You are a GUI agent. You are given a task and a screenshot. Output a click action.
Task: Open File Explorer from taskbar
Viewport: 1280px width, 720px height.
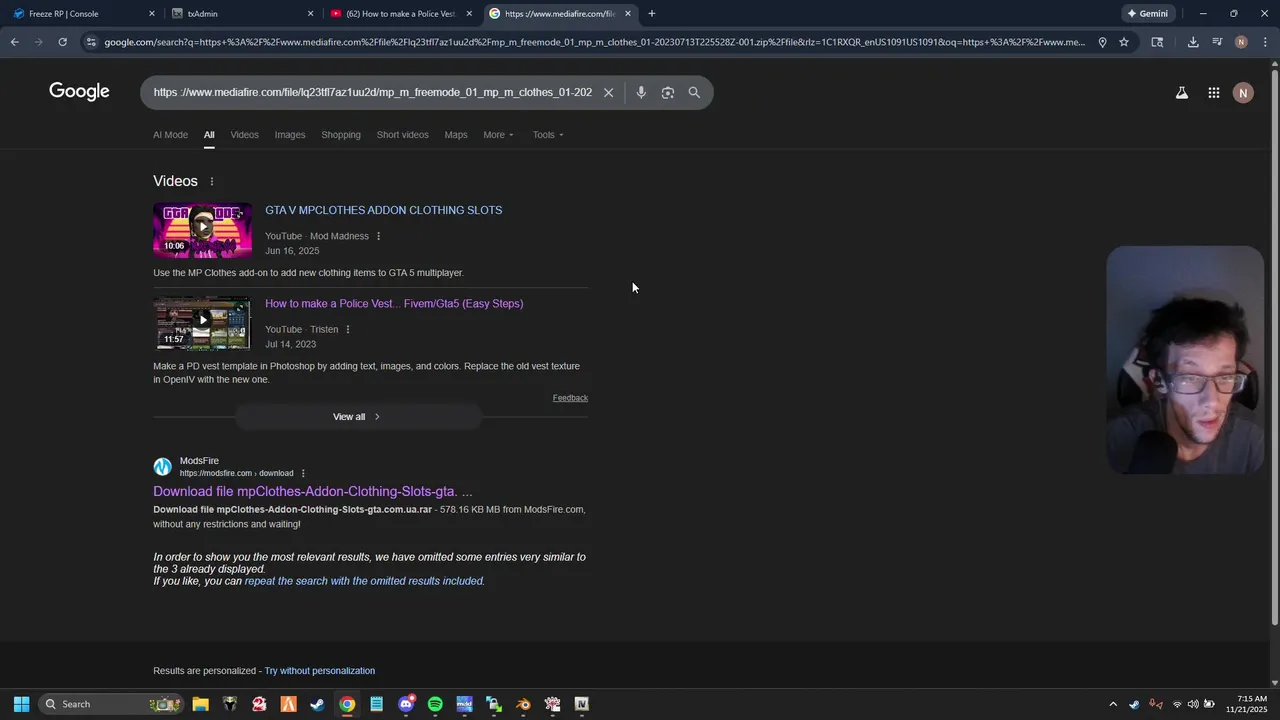tap(200, 704)
